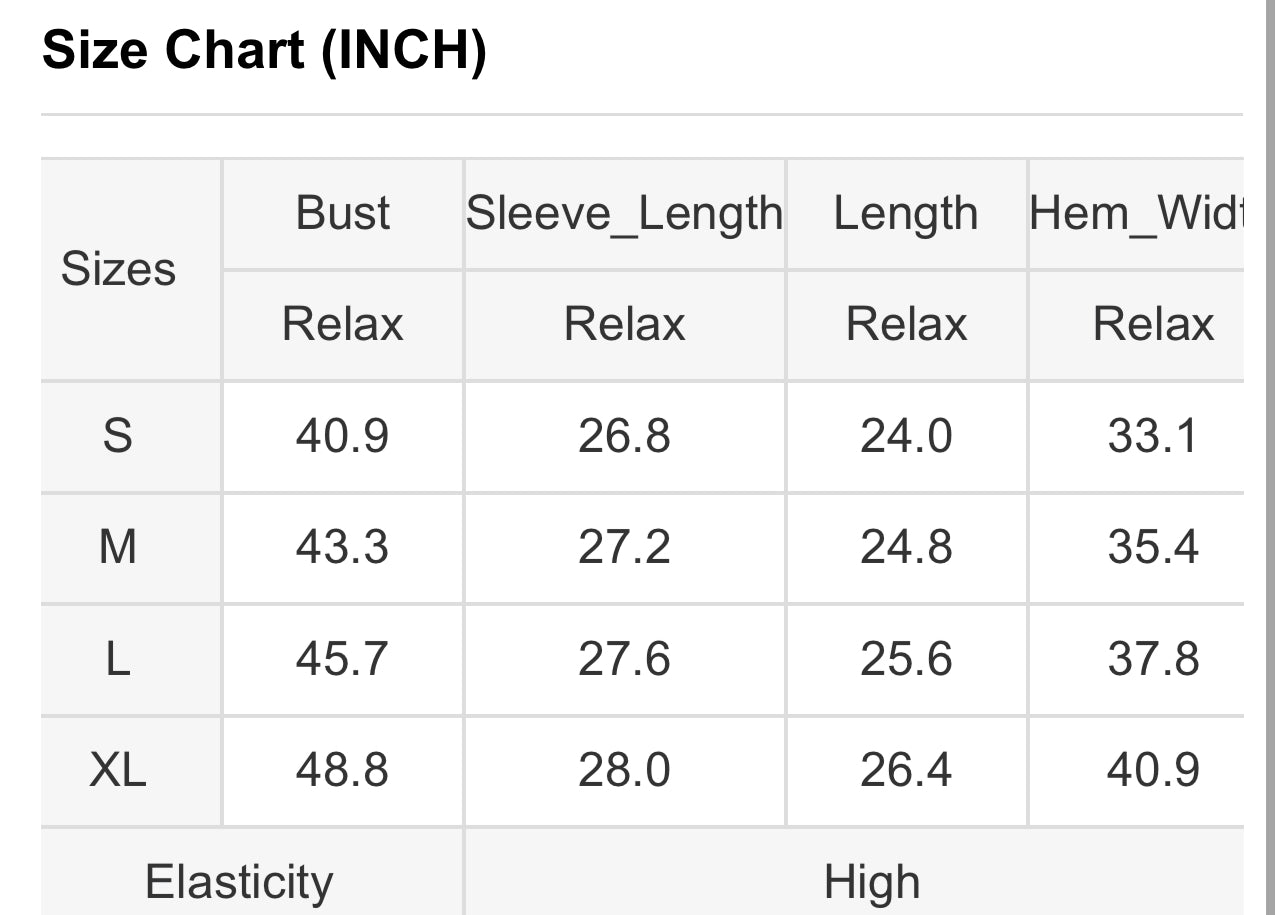This screenshot has height=915, width=1284.
Task: Click the Bust column header
Action: (342, 214)
